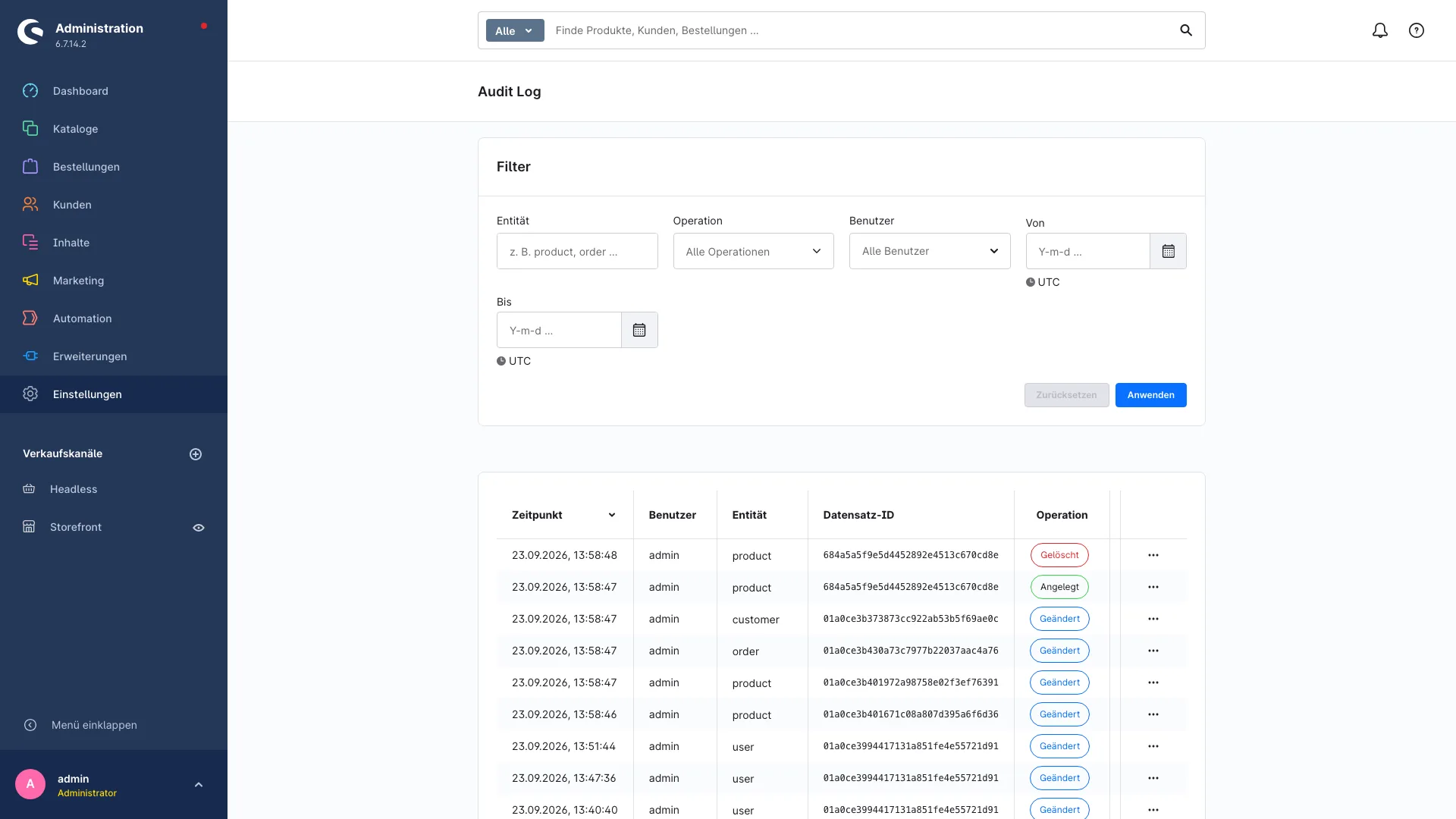The width and height of the screenshot is (1456, 819).
Task: Click the Headless sales channel icon
Action: [x=29, y=489]
